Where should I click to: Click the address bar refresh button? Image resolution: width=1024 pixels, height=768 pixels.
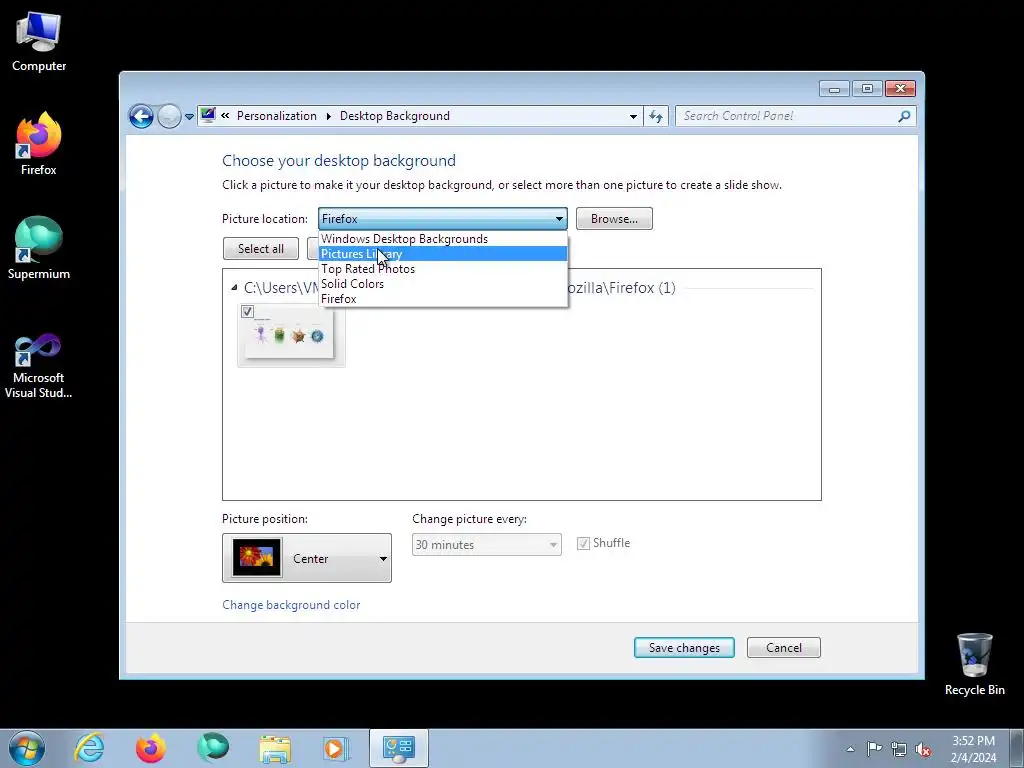coord(656,116)
